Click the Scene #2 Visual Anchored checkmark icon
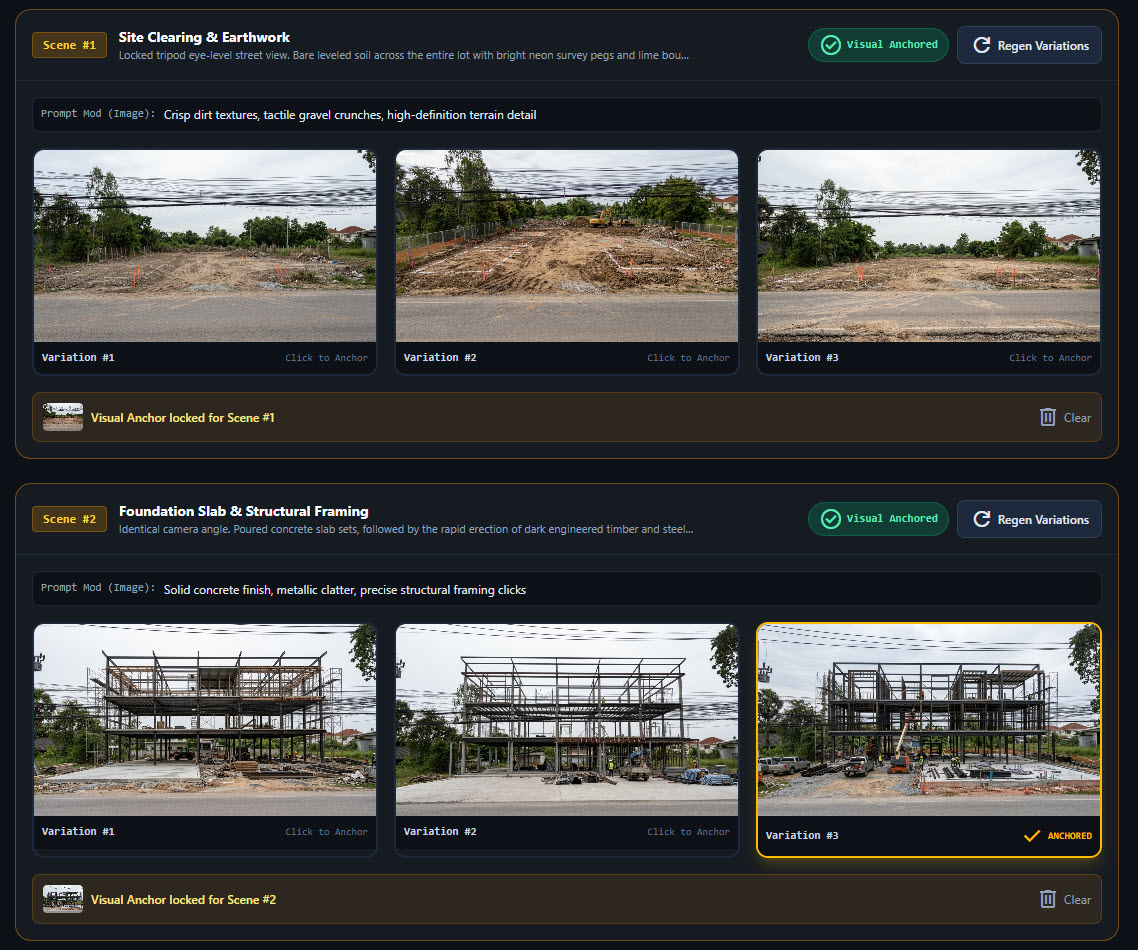Screen dimensions: 1138x950 tap(830, 519)
